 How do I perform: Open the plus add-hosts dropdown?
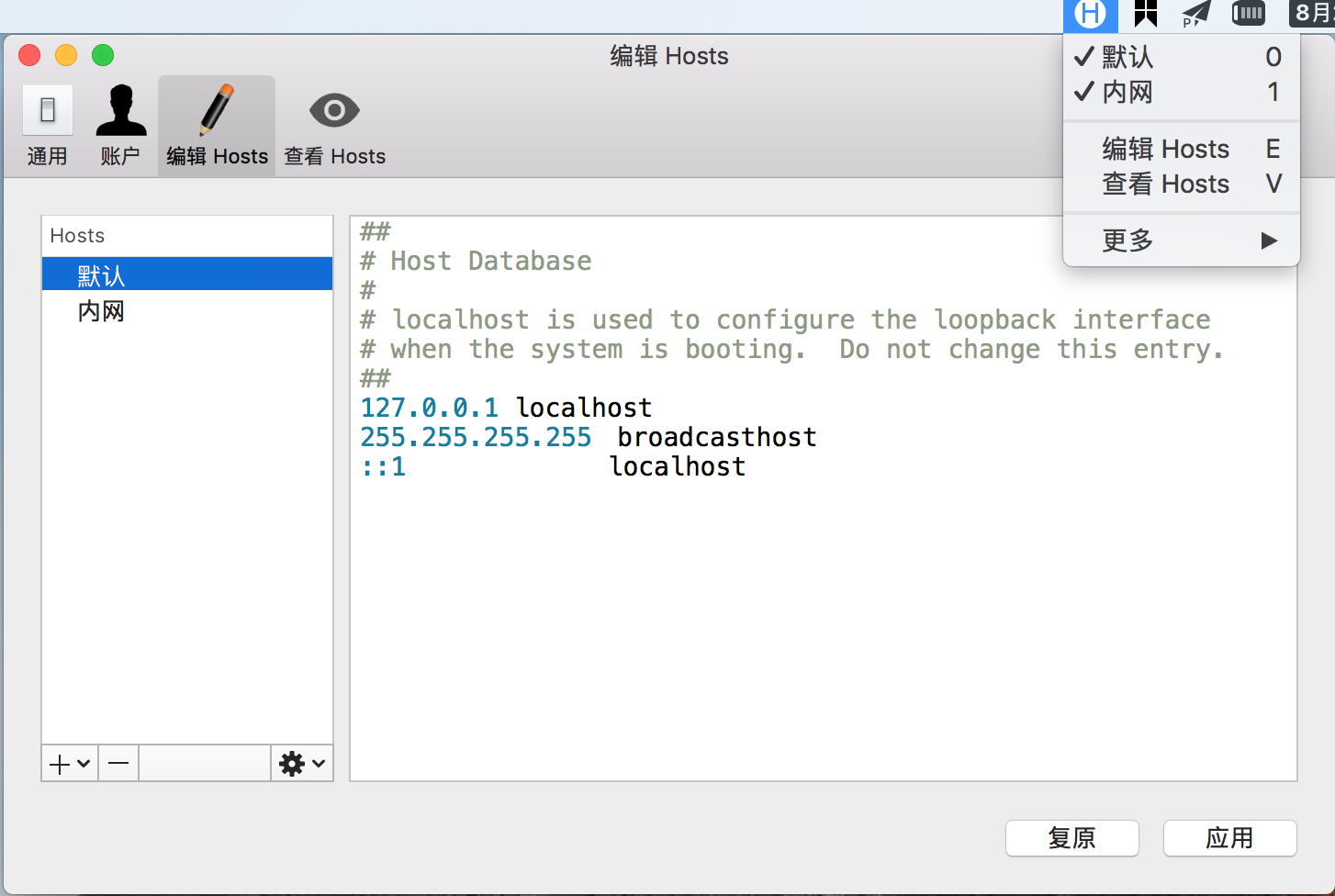[x=70, y=764]
